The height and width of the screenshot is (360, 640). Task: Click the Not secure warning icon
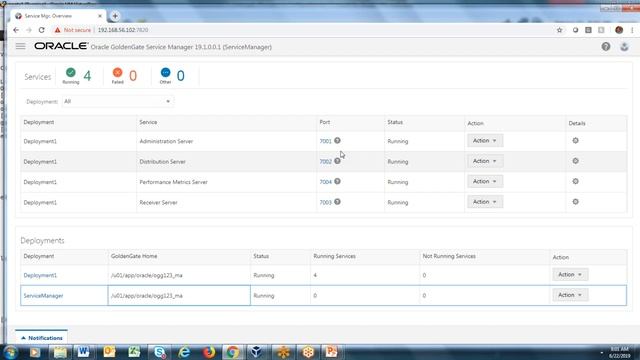tap(57, 30)
